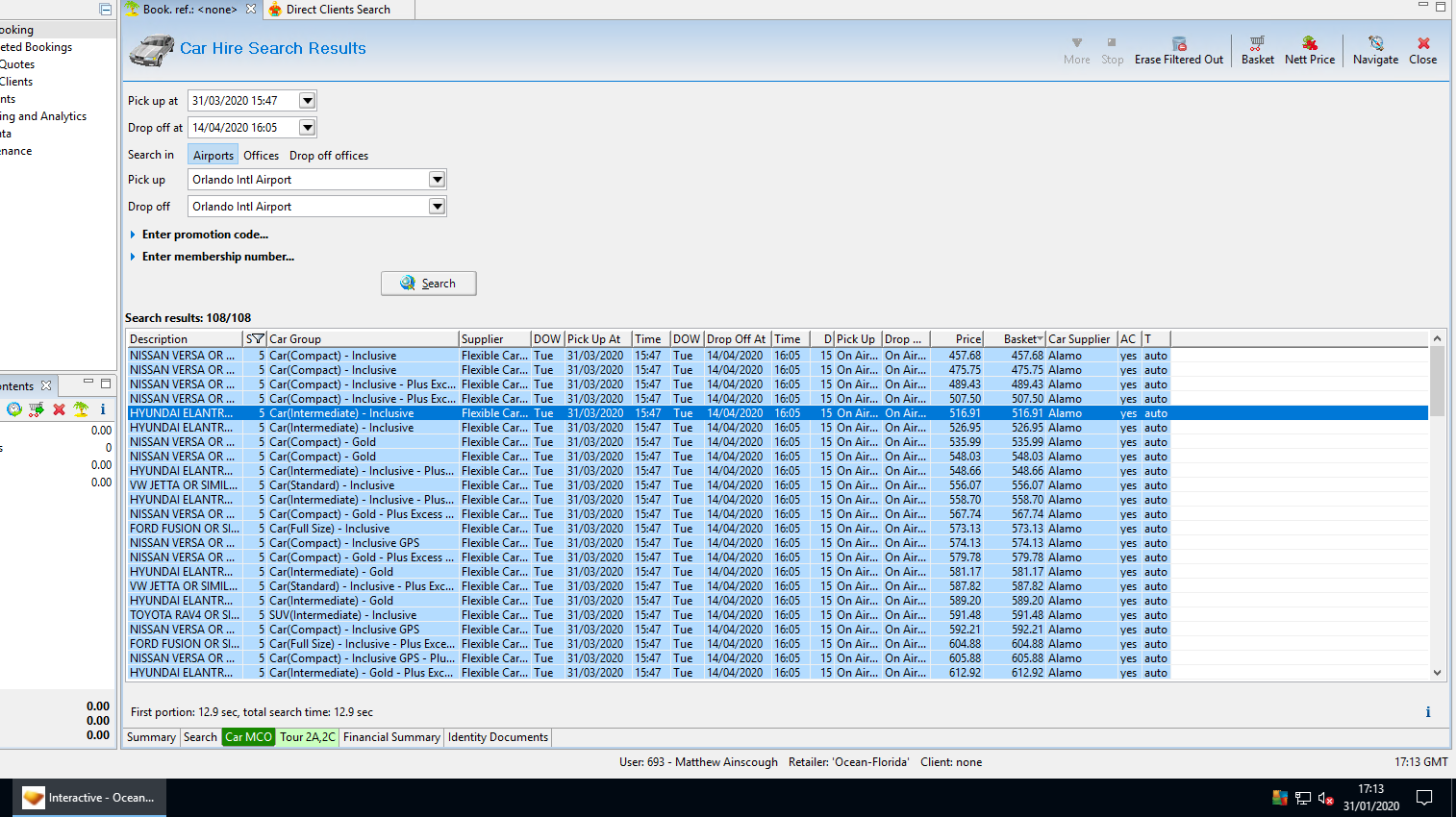
Task: Sort results by Car Group column header
Action: coord(363,339)
